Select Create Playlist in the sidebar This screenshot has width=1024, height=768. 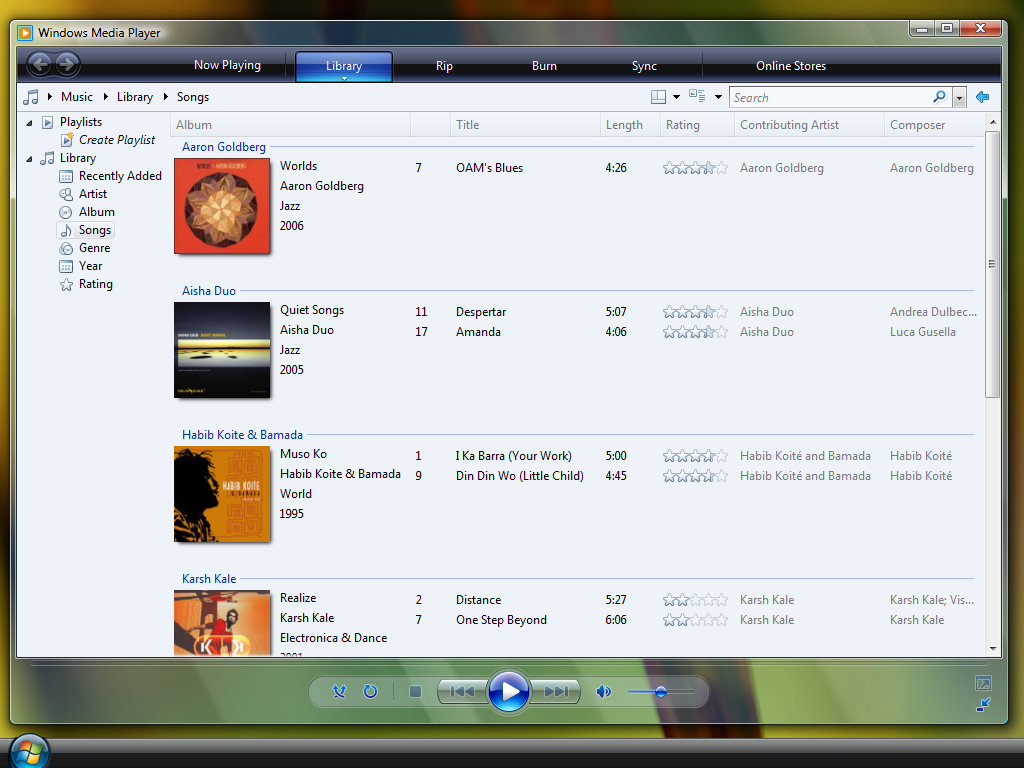pos(117,140)
